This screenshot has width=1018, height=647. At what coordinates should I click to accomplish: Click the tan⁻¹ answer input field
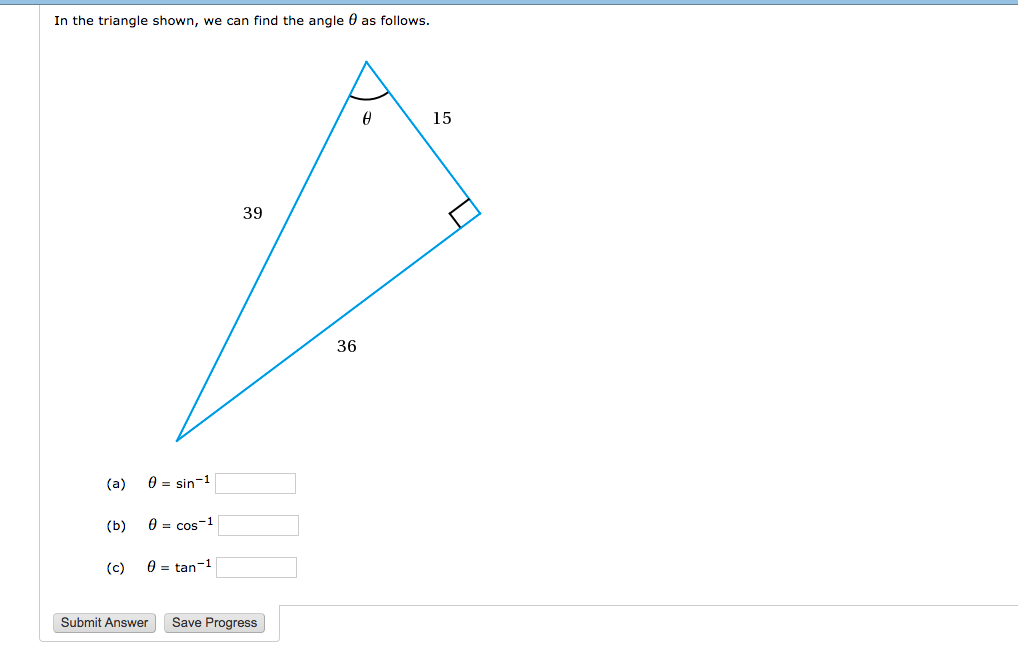[x=256, y=567]
